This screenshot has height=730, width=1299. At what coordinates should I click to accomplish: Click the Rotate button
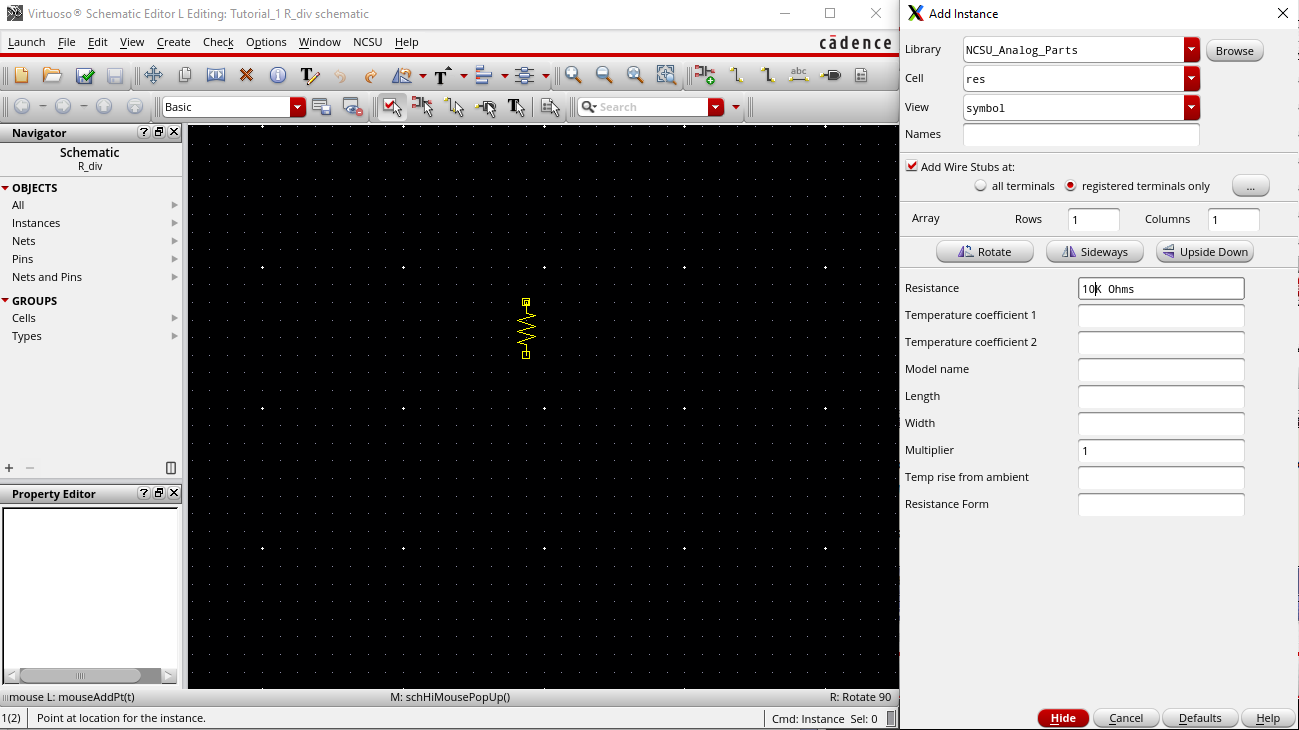click(984, 252)
